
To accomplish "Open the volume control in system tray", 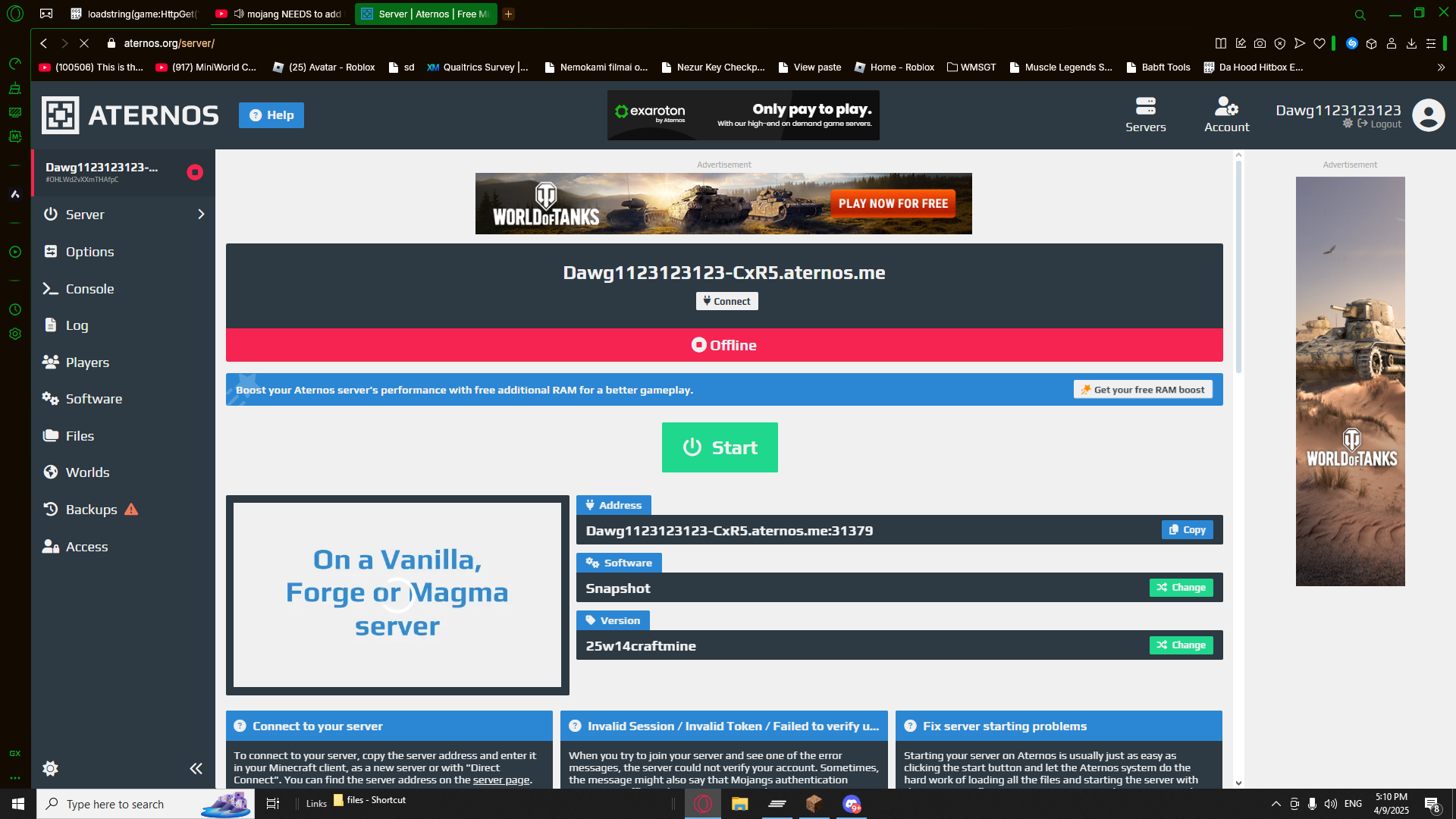I will [1331, 804].
